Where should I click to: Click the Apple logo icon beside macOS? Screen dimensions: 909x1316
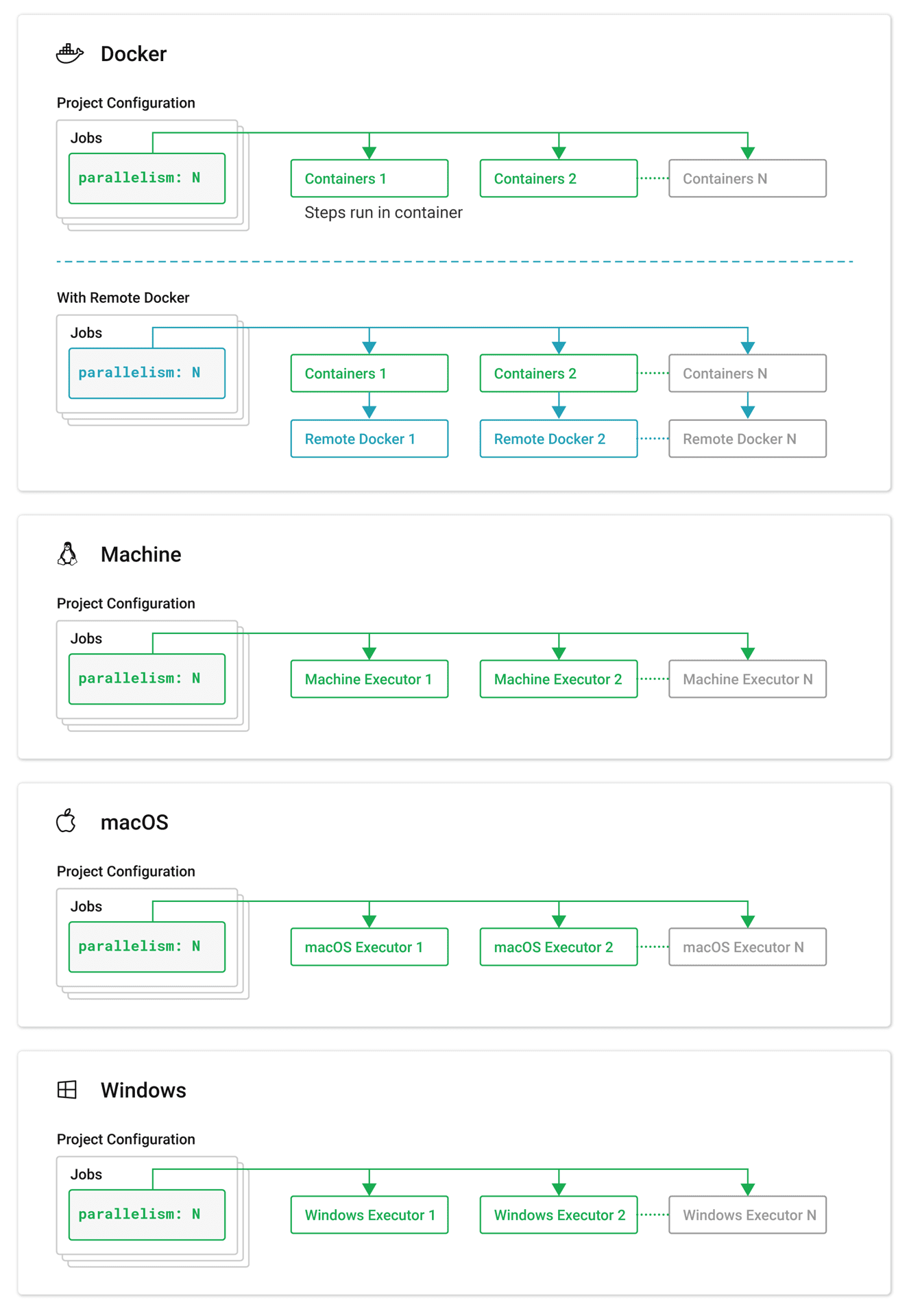tap(66, 820)
